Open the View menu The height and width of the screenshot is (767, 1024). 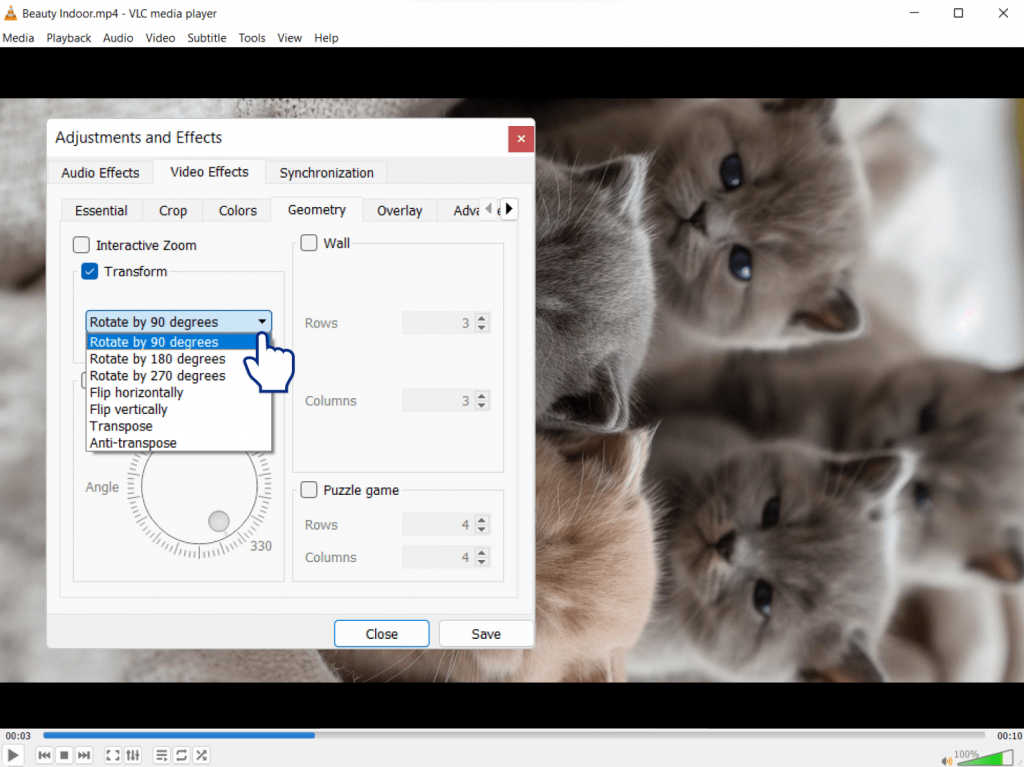coord(289,38)
